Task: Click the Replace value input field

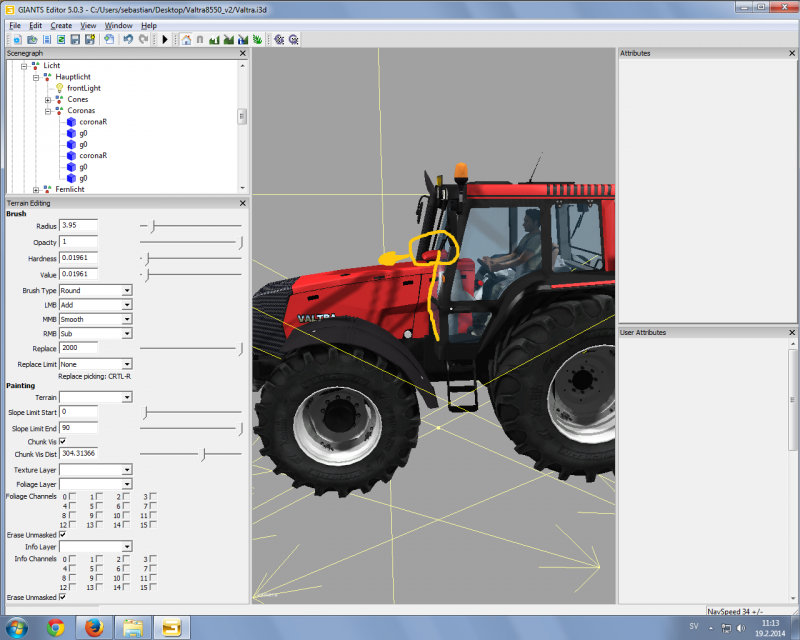Action: (79, 348)
